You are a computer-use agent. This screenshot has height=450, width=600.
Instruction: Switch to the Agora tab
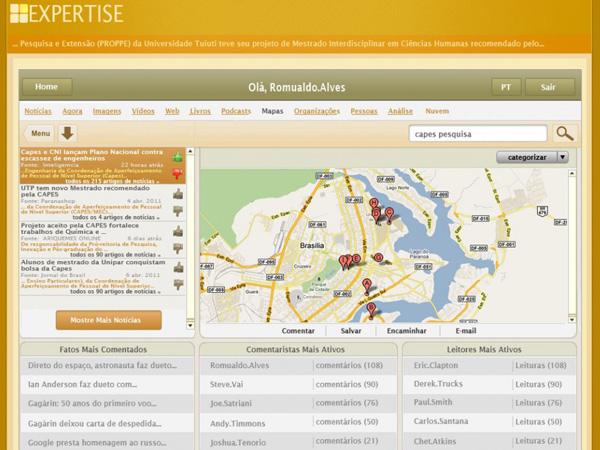click(x=72, y=111)
